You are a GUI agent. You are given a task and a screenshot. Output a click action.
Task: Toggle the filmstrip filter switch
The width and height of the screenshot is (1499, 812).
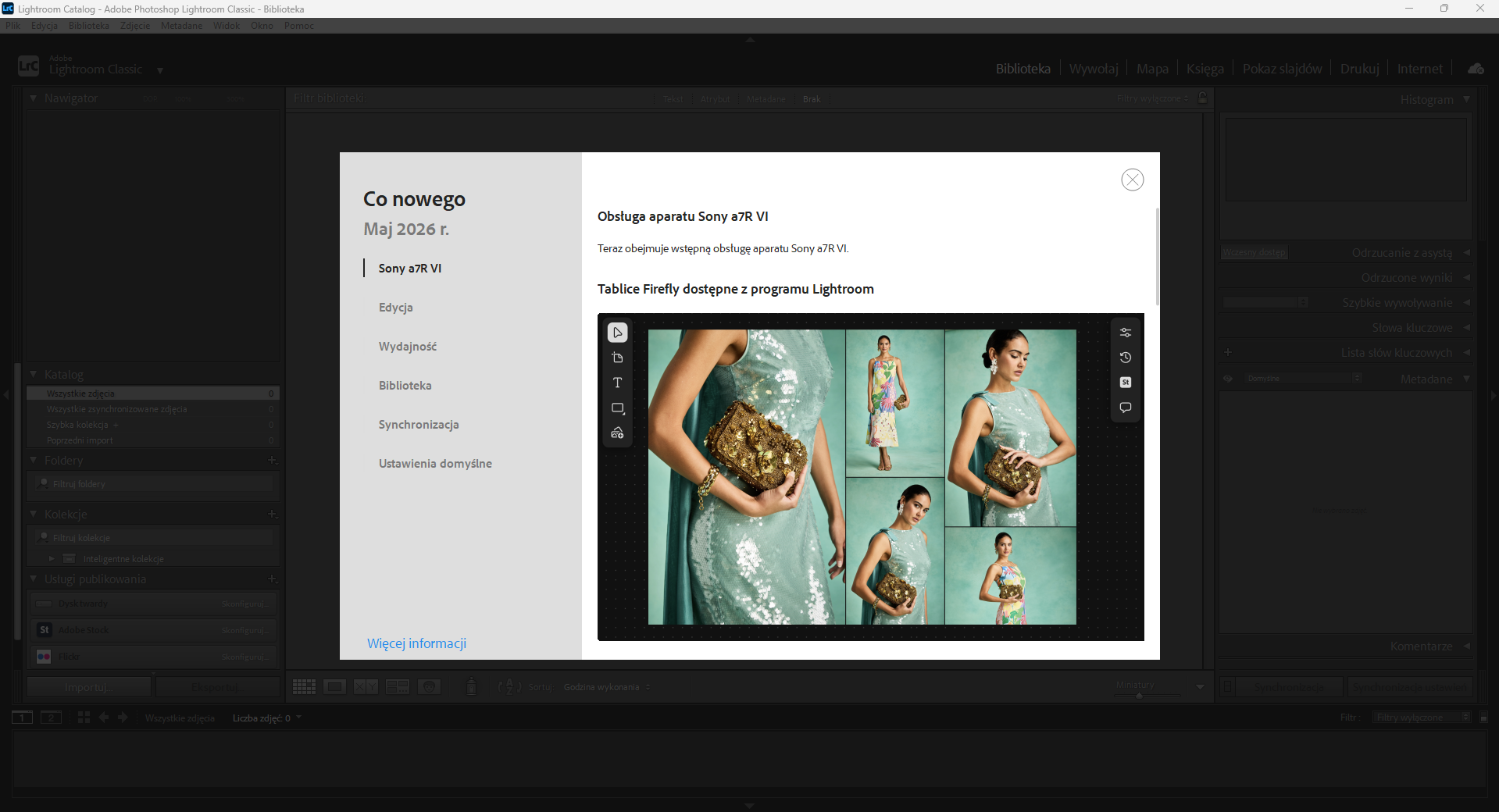pyautogui.click(x=1483, y=718)
